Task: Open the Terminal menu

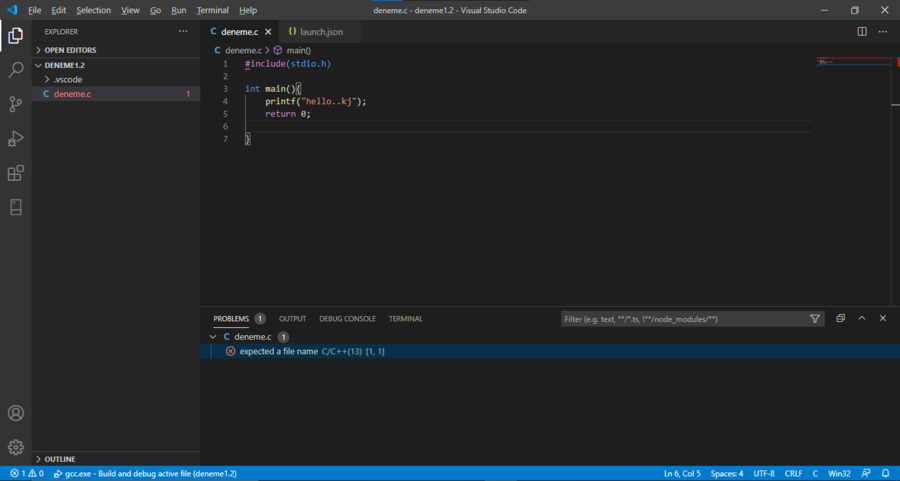Action: click(212, 10)
